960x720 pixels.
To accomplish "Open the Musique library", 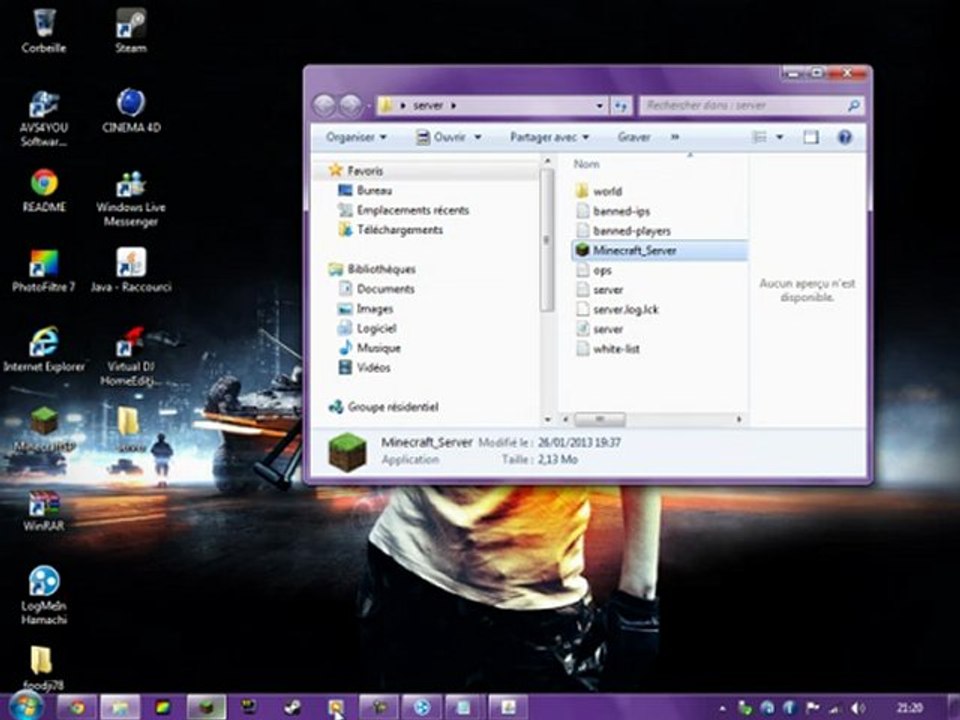I will tap(369, 348).
